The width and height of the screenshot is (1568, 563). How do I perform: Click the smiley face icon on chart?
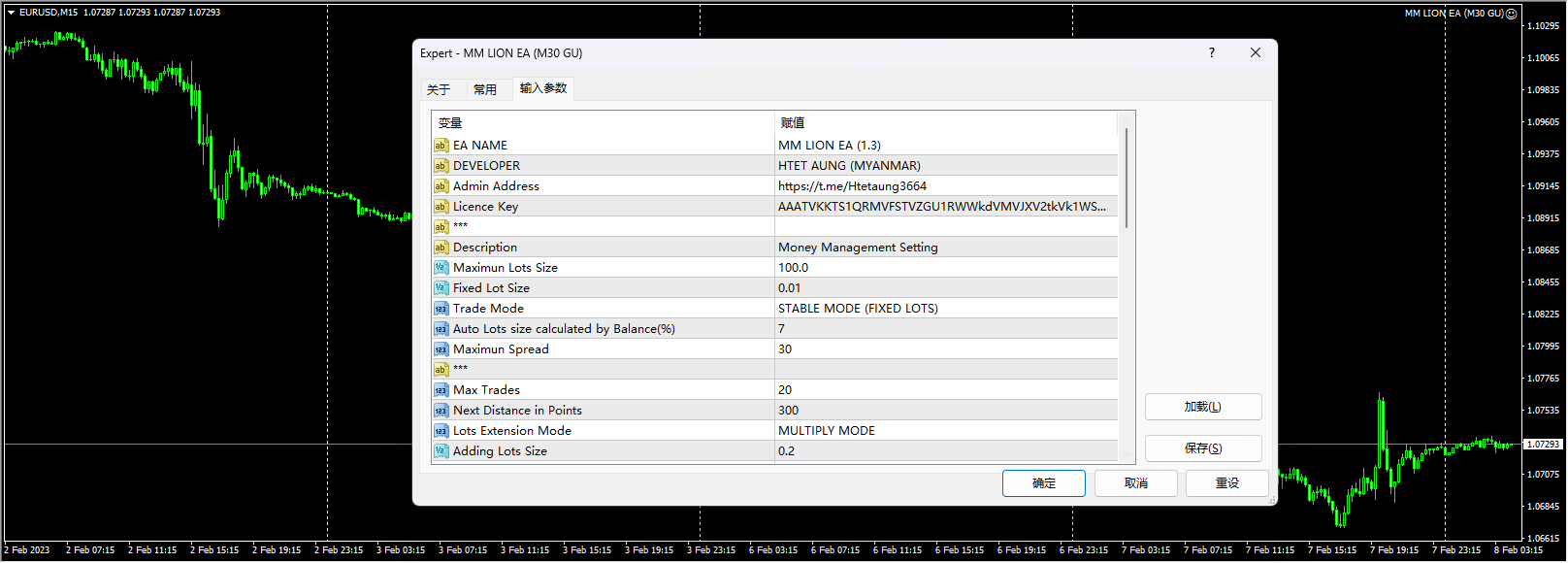coord(1511,14)
